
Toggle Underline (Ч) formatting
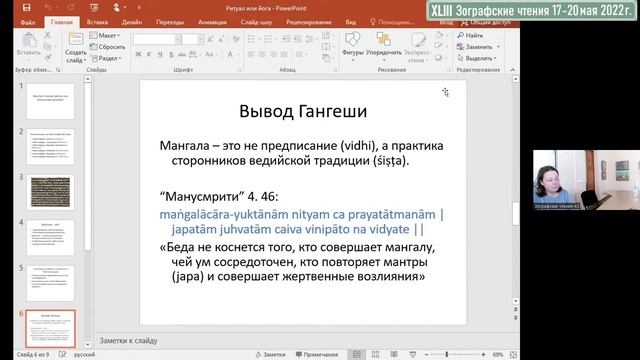[x=160, y=54]
